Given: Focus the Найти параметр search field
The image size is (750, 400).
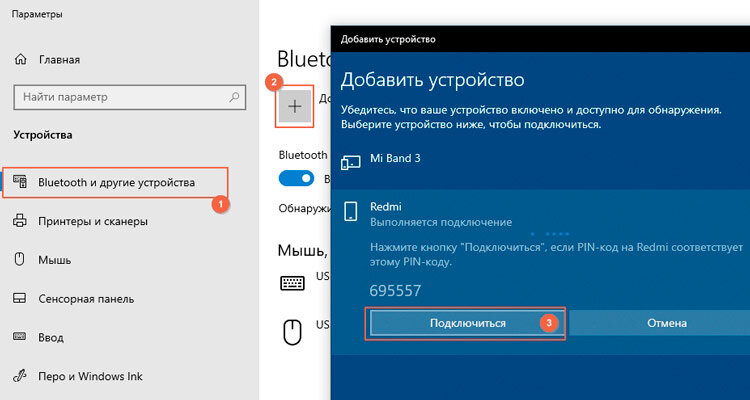Looking at the screenshot, I should tap(130, 97).
